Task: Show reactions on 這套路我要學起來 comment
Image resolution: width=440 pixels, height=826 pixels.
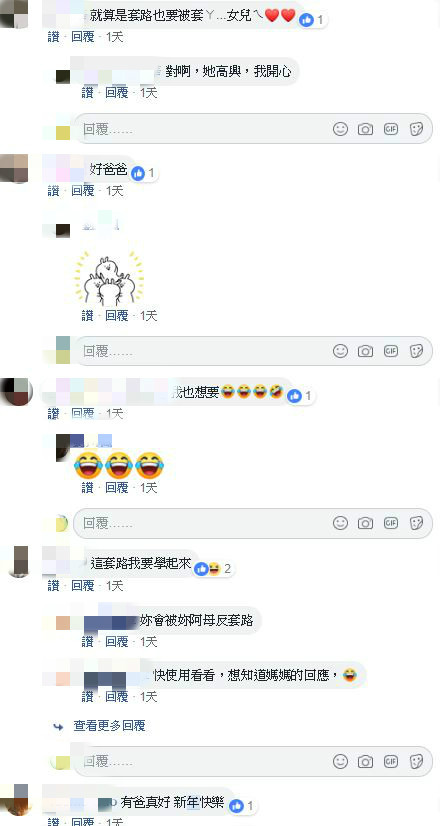Action: pyautogui.click(x=213, y=569)
